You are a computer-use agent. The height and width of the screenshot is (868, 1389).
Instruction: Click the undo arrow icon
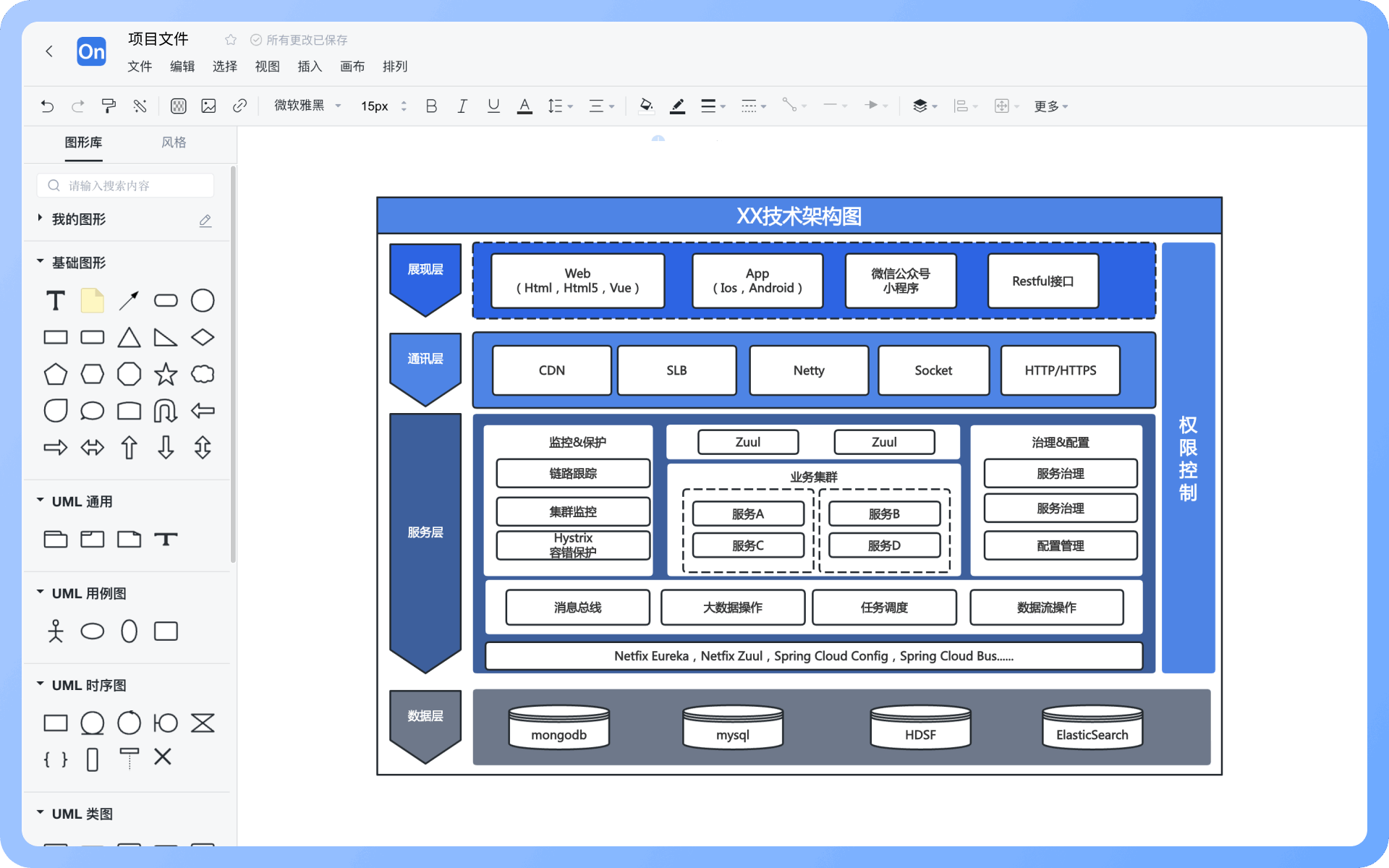click(47, 106)
